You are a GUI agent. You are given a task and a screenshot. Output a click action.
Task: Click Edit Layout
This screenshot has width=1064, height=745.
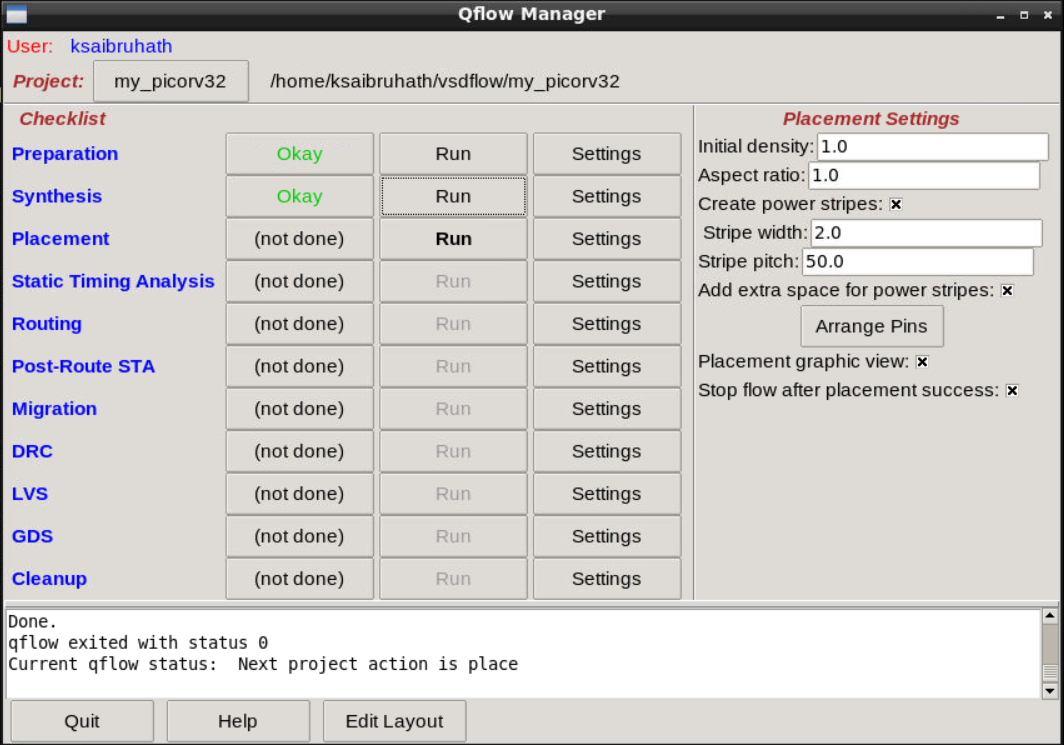(393, 720)
